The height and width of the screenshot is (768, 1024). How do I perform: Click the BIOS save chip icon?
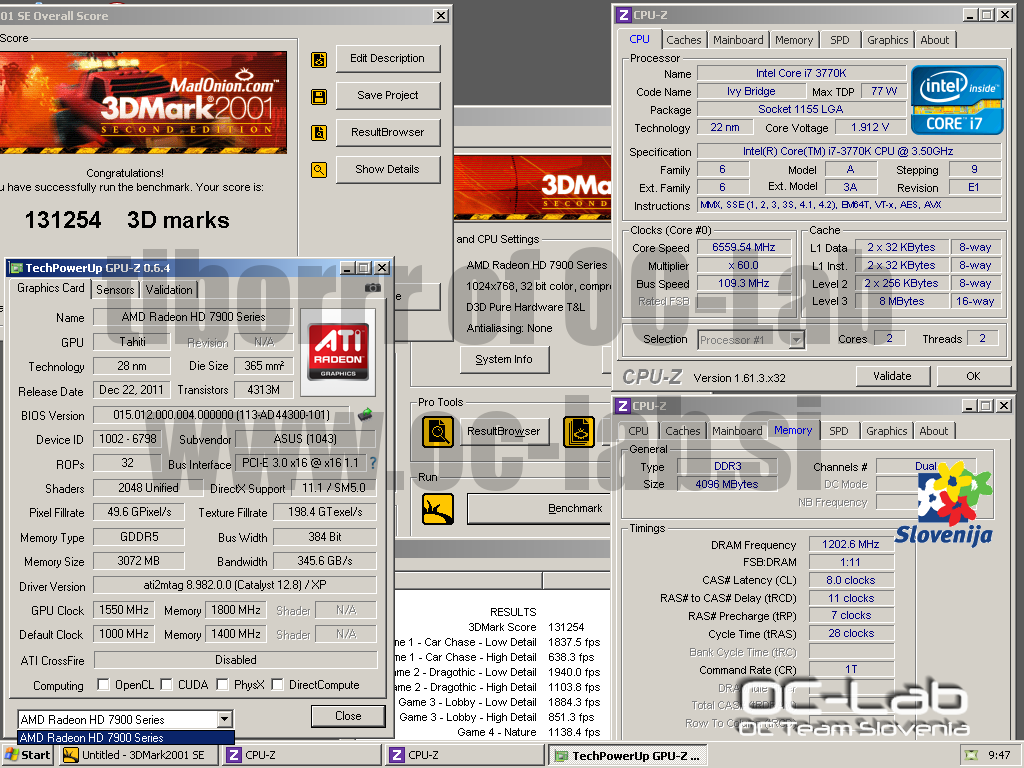pyautogui.click(x=366, y=414)
